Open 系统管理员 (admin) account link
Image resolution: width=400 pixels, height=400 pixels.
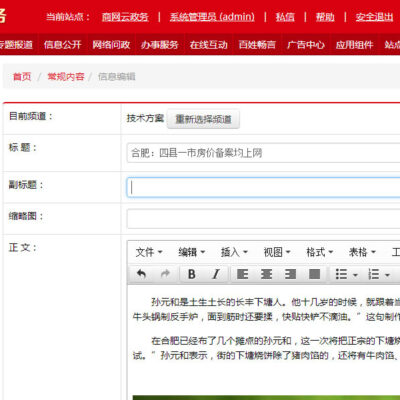[x=212, y=17]
